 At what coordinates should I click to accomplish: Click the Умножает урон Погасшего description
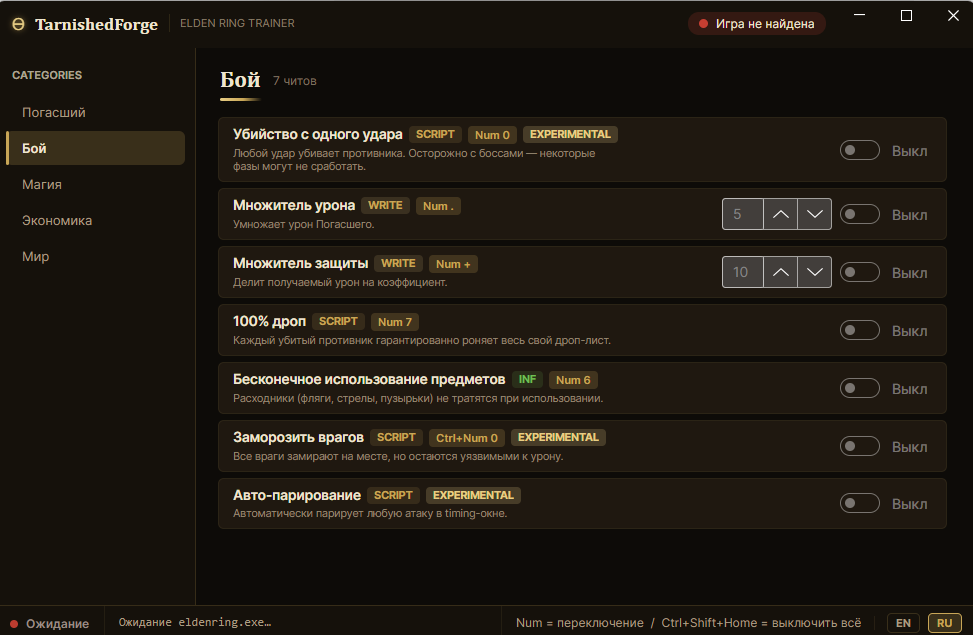pos(303,224)
